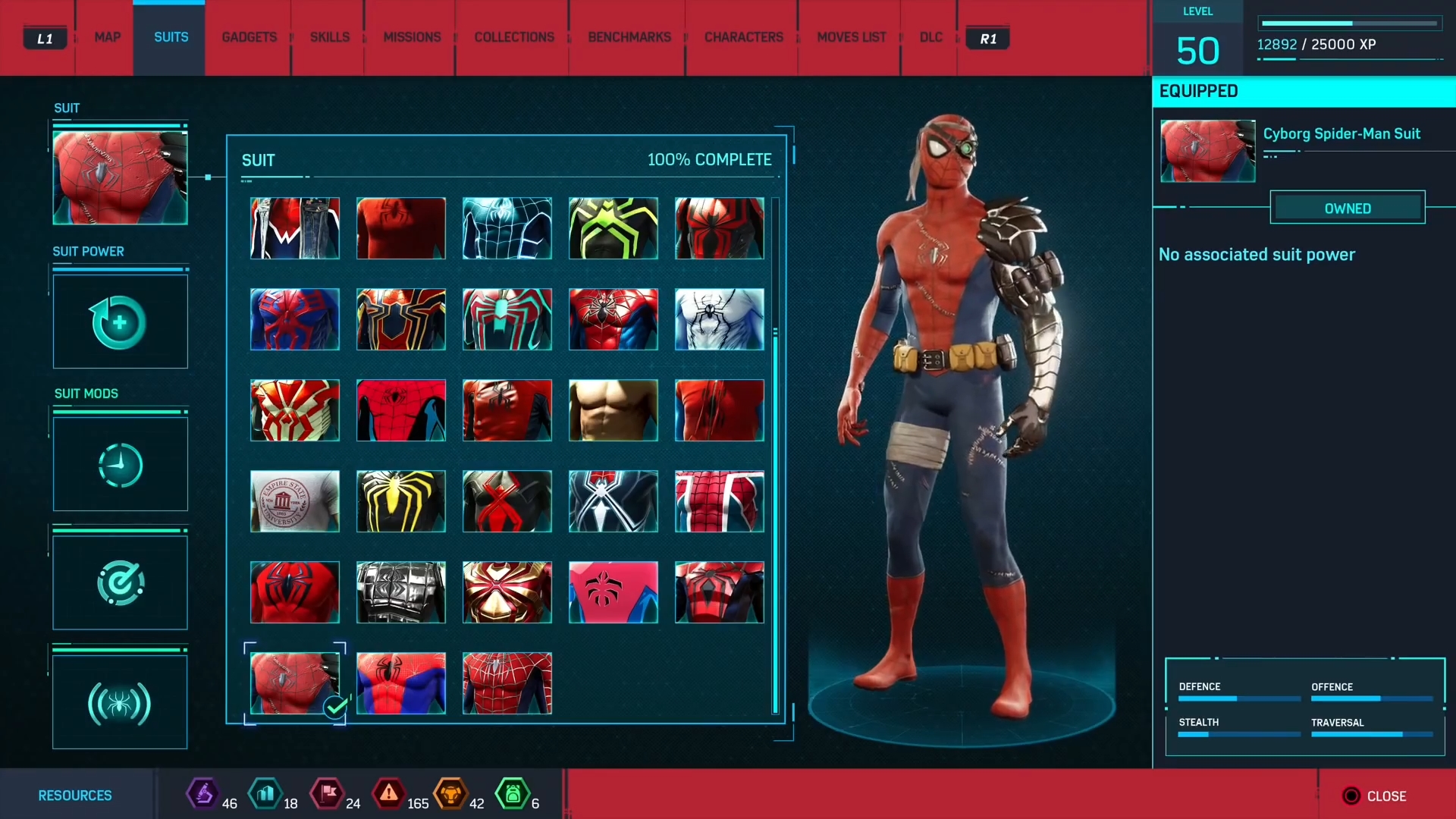Select the webbed red suit in last row
The image size is (1456, 819).
click(x=507, y=683)
